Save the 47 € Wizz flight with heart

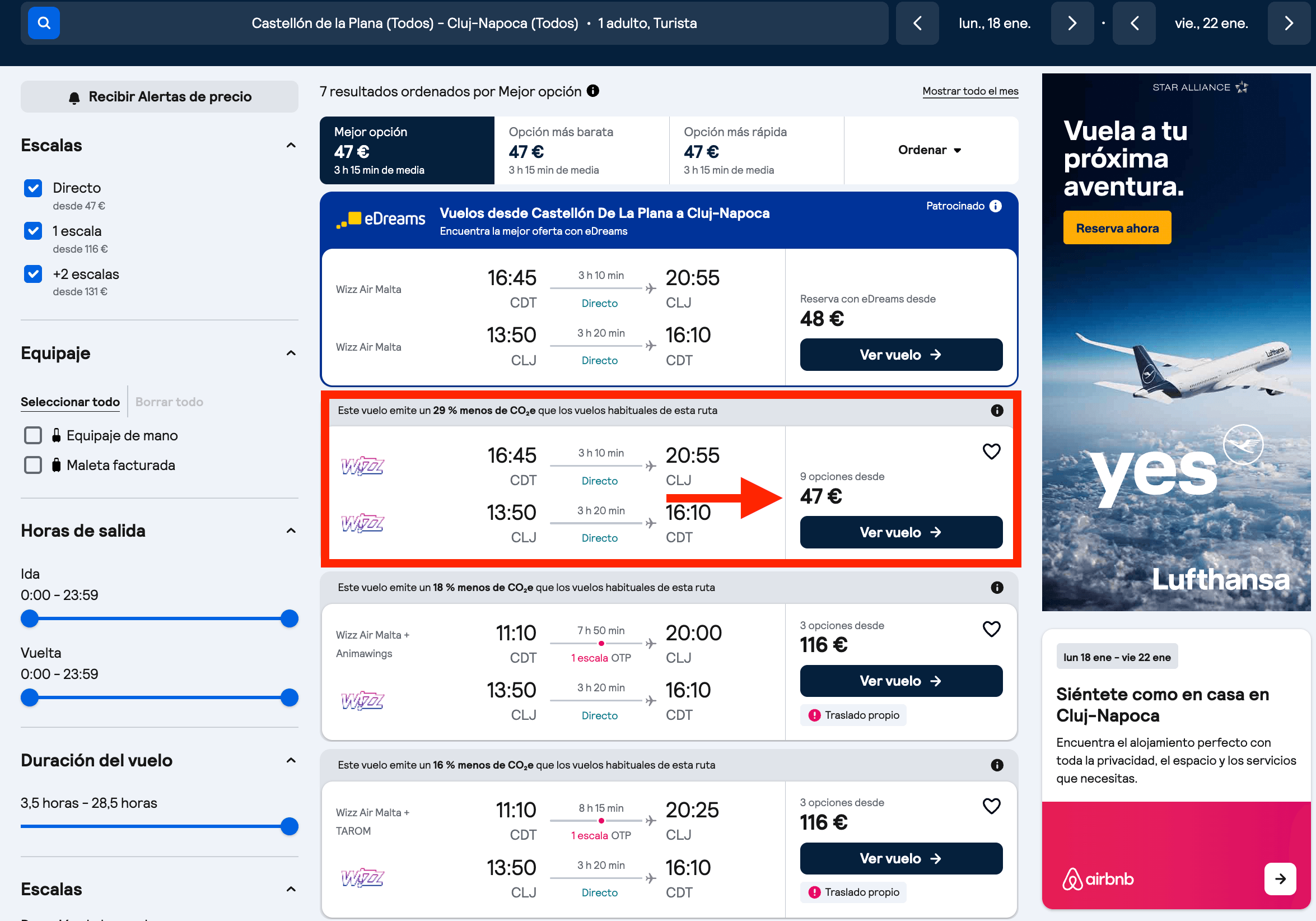pyautogui.click(x=991, y=452)
